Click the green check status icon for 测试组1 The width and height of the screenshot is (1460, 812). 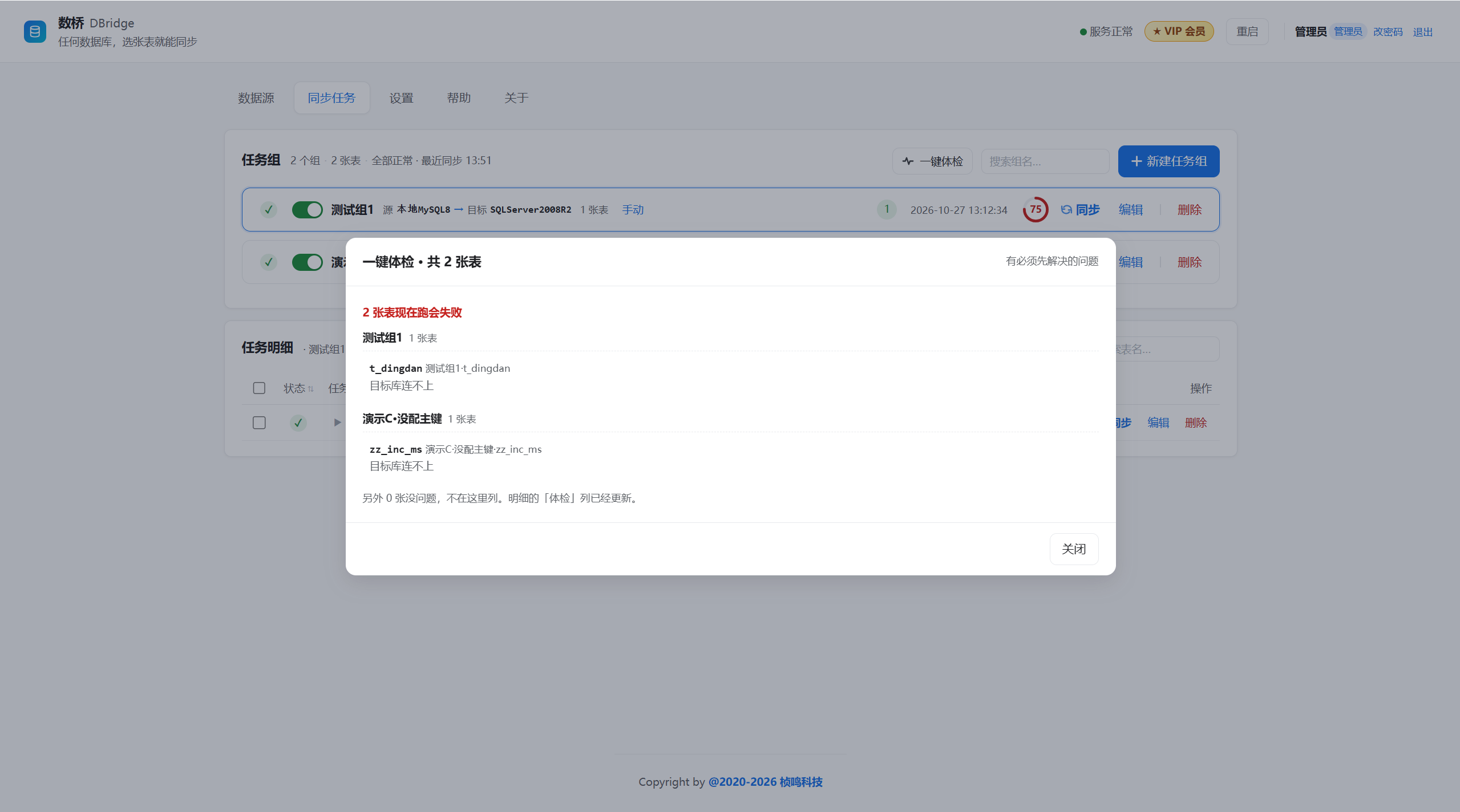click(x=269, y=210)
